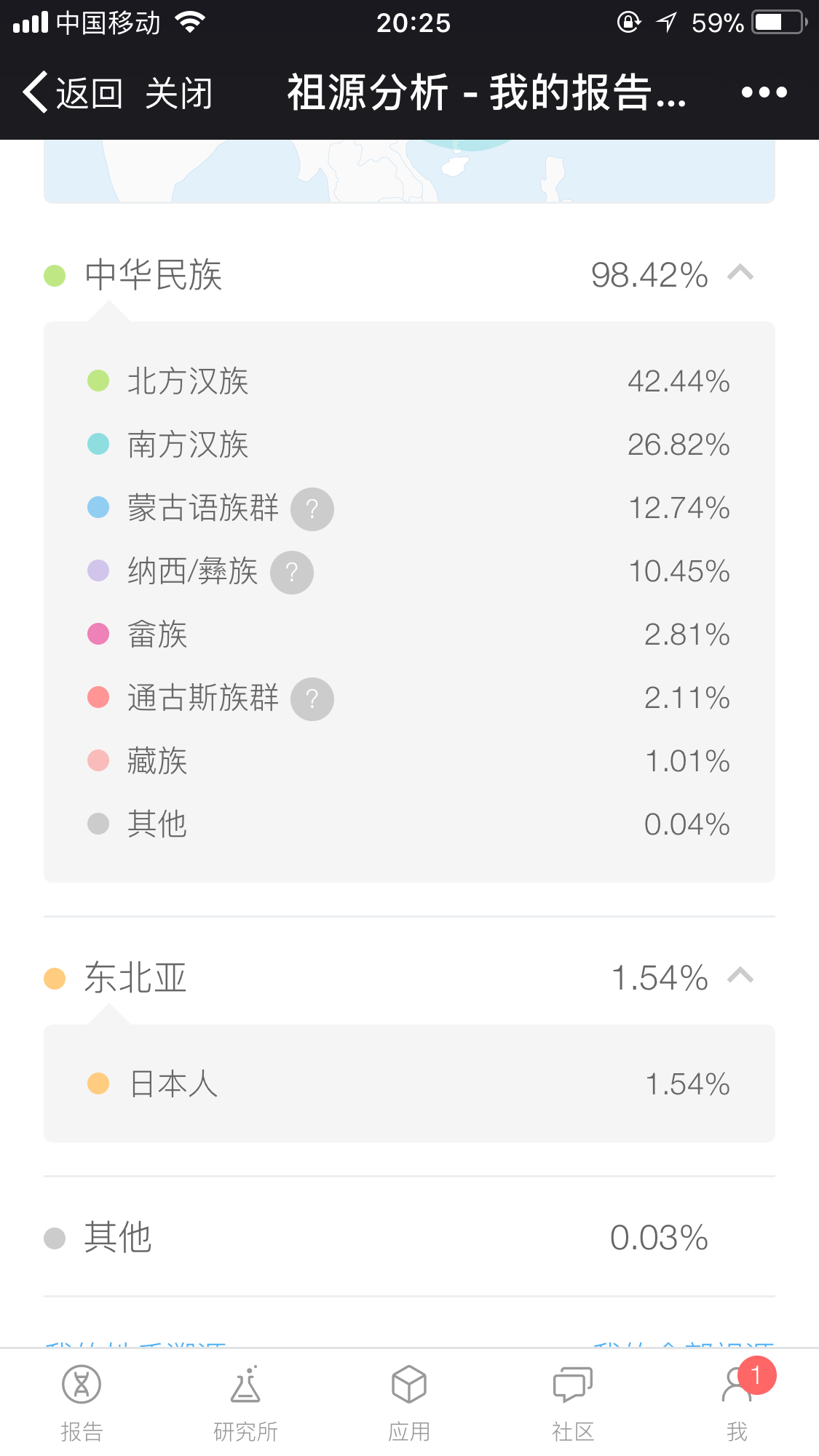Viewport: 819px width, 1456px height.
Task: Open the 社区 chat bubbles icon
Action: [x=573, y=1385]
